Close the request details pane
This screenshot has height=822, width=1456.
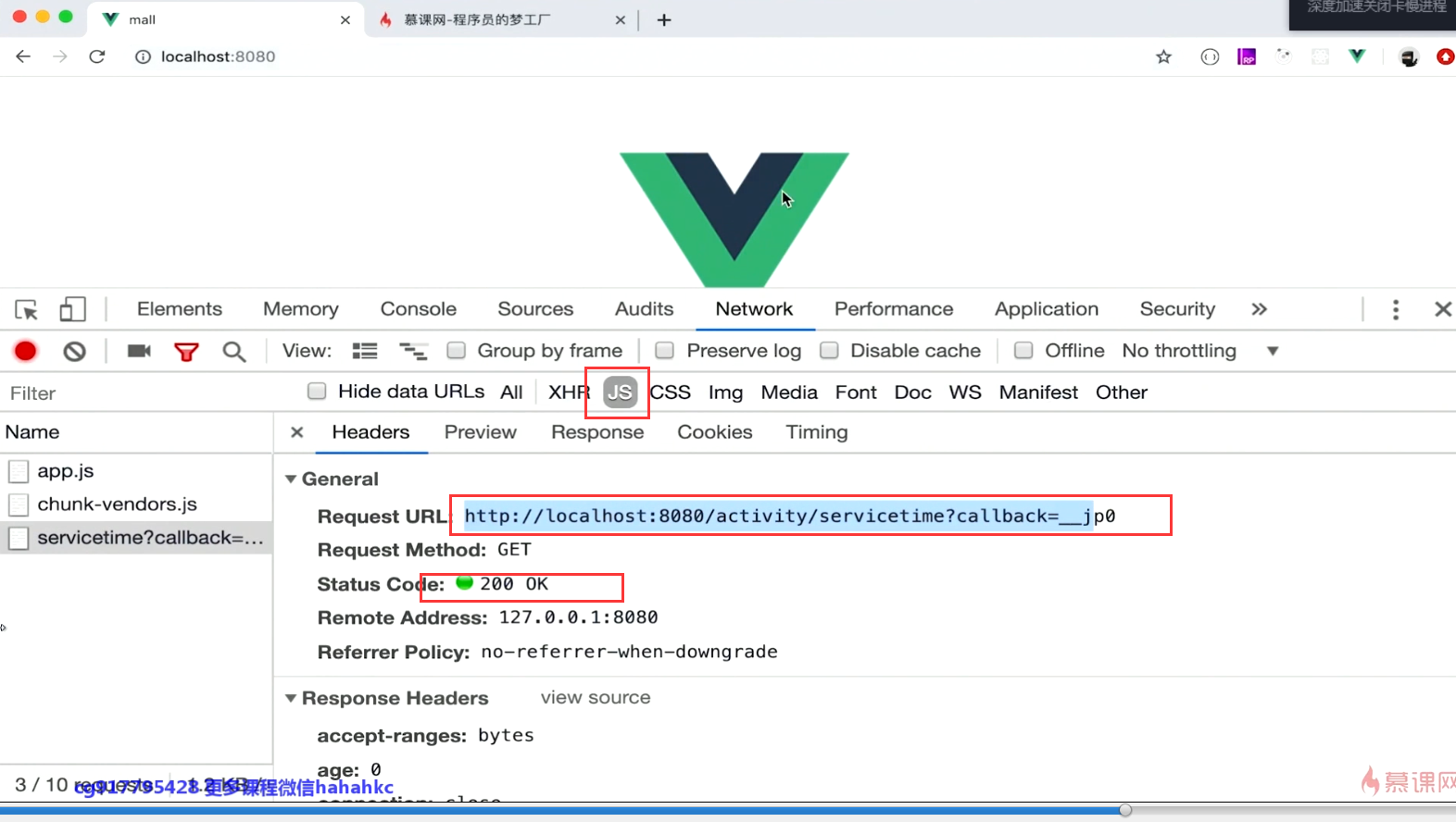(297, 432)
